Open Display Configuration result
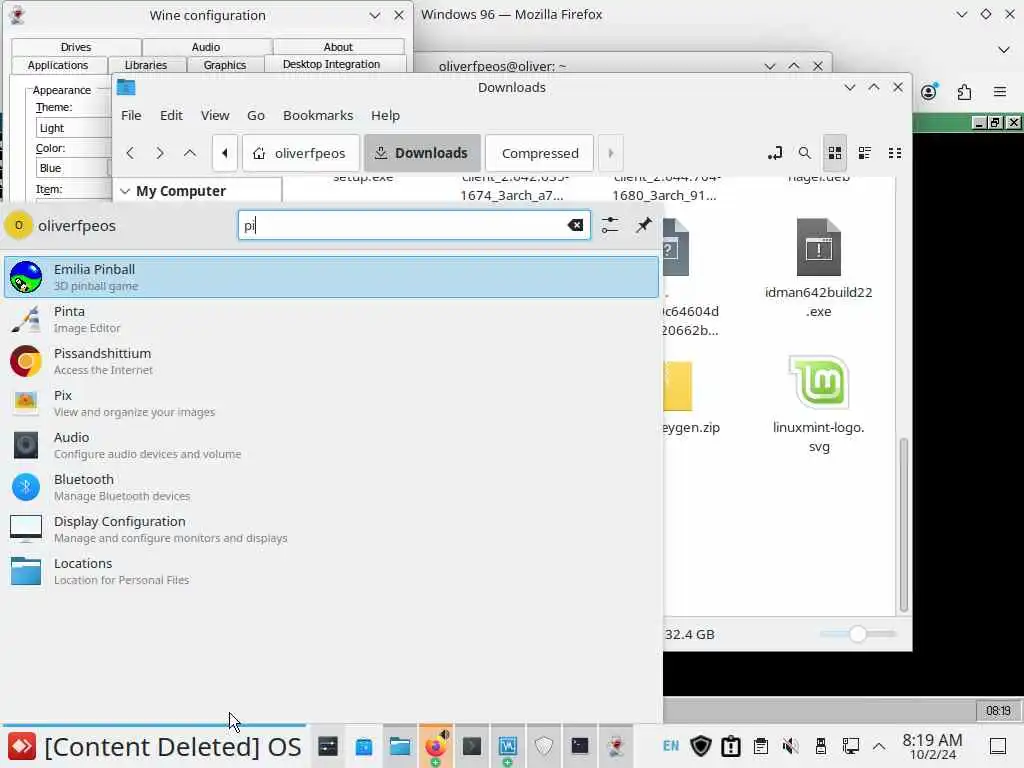Viewport: 1024px width, 768px height. (331, 529)
